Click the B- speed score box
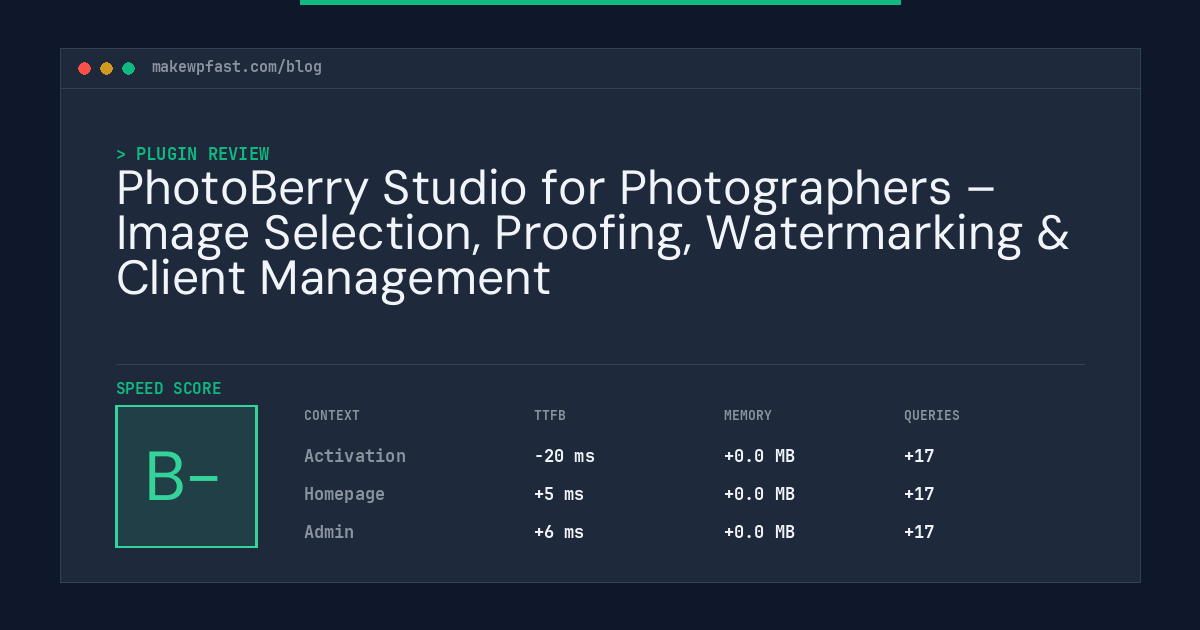Viewport: 1200px width, 630px height. (187, 476)
